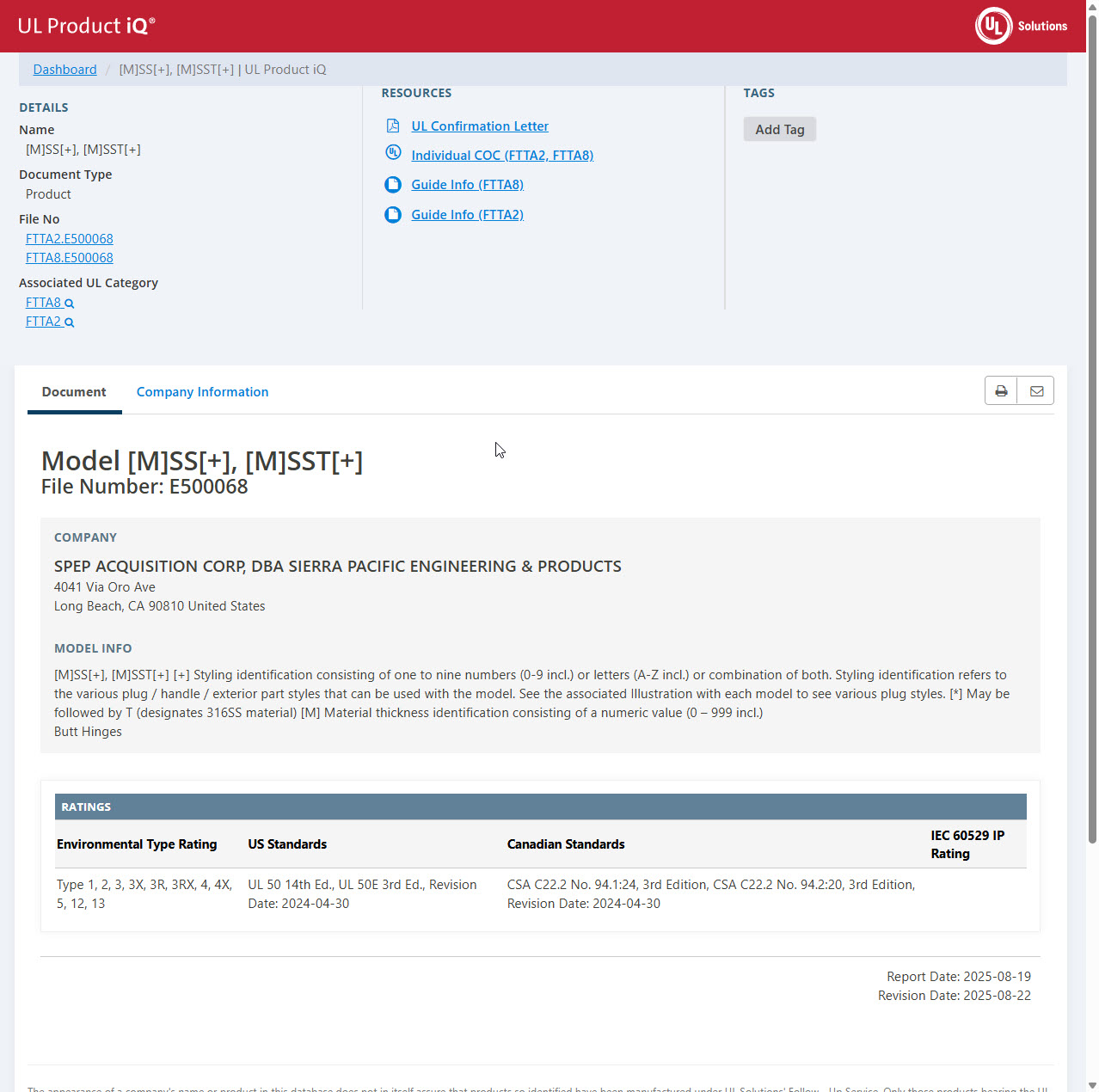Go to Dashboard via breadcrumb link
The height and width of the screenshot is (1092, 1099).
[x=64, y=70]
